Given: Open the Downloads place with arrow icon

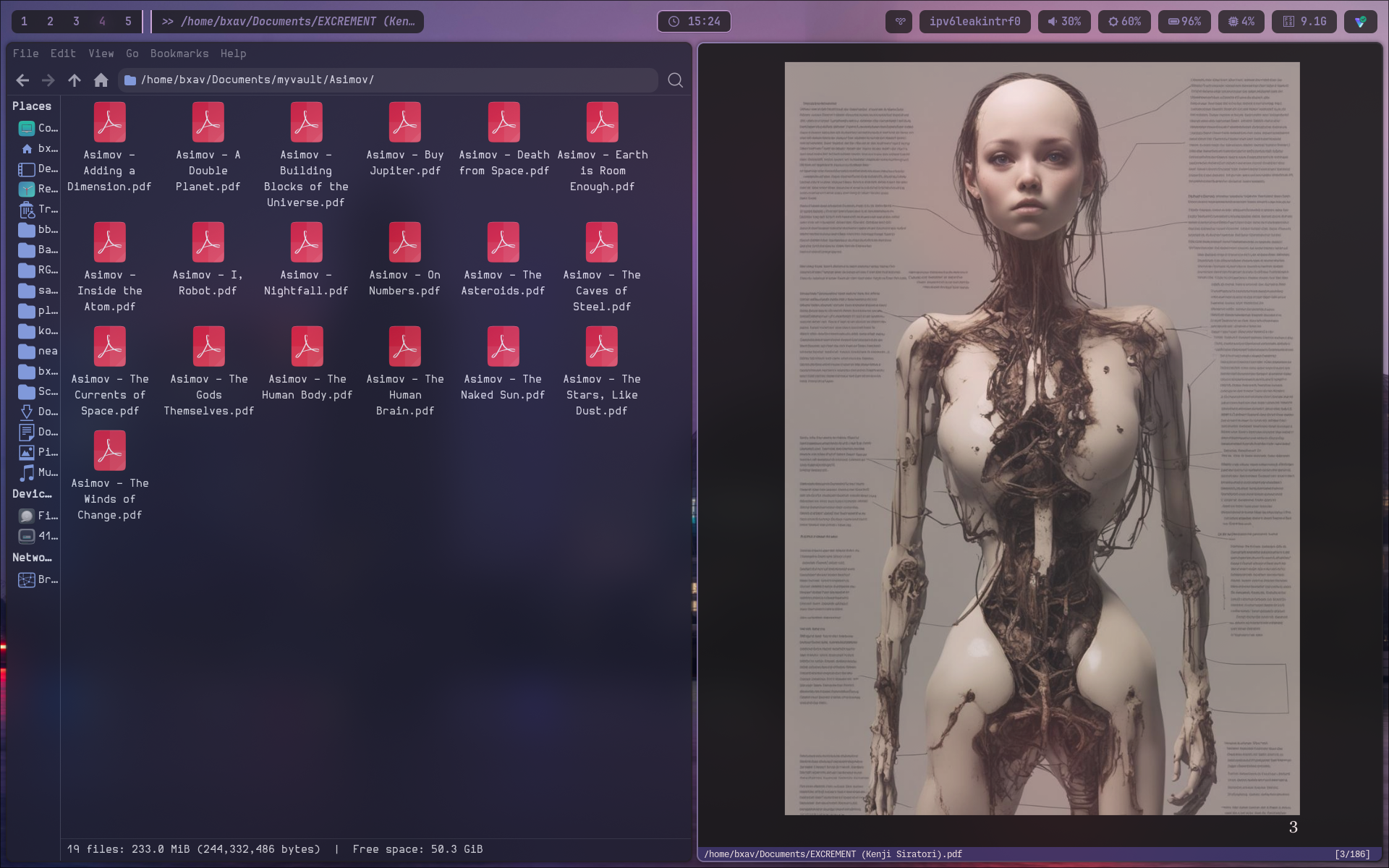Looking at the screenshot, I should click(x=38, y=412).
